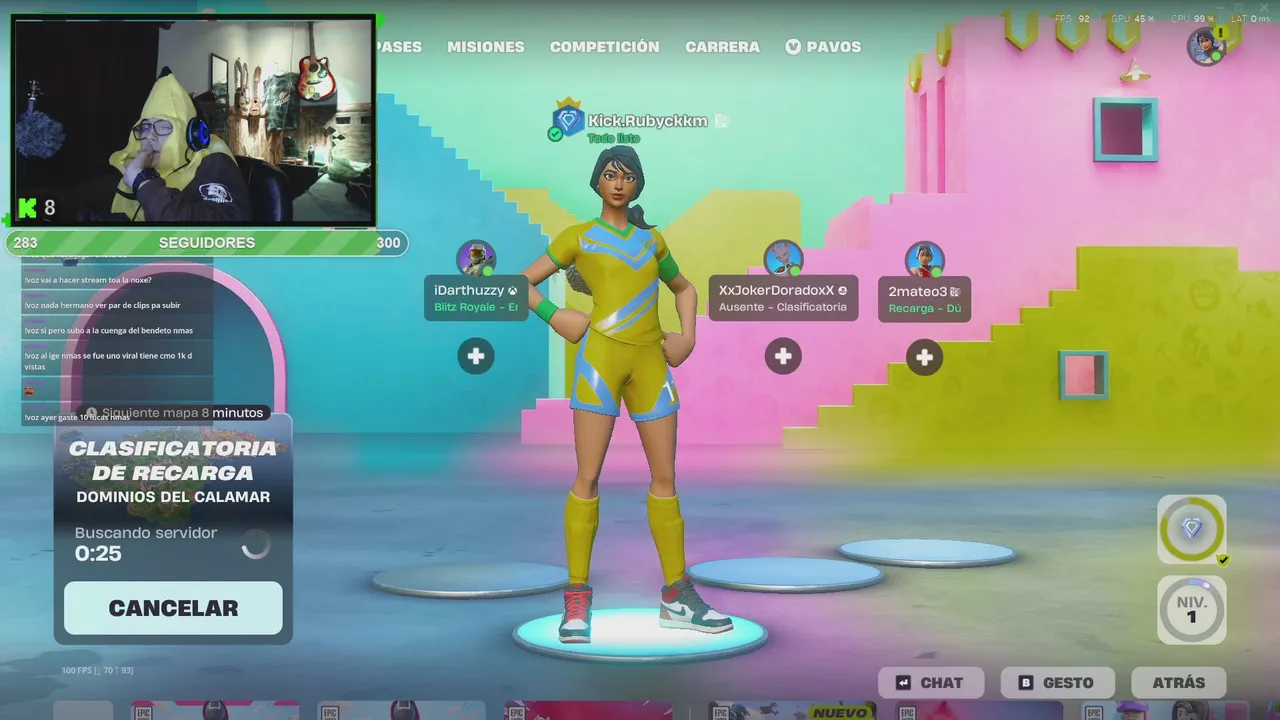The width and height of the screenshot is (1280, 720).
Task: Click the SEGUIDORES 283 to 300 progress bar
Action: click(206, 243)
